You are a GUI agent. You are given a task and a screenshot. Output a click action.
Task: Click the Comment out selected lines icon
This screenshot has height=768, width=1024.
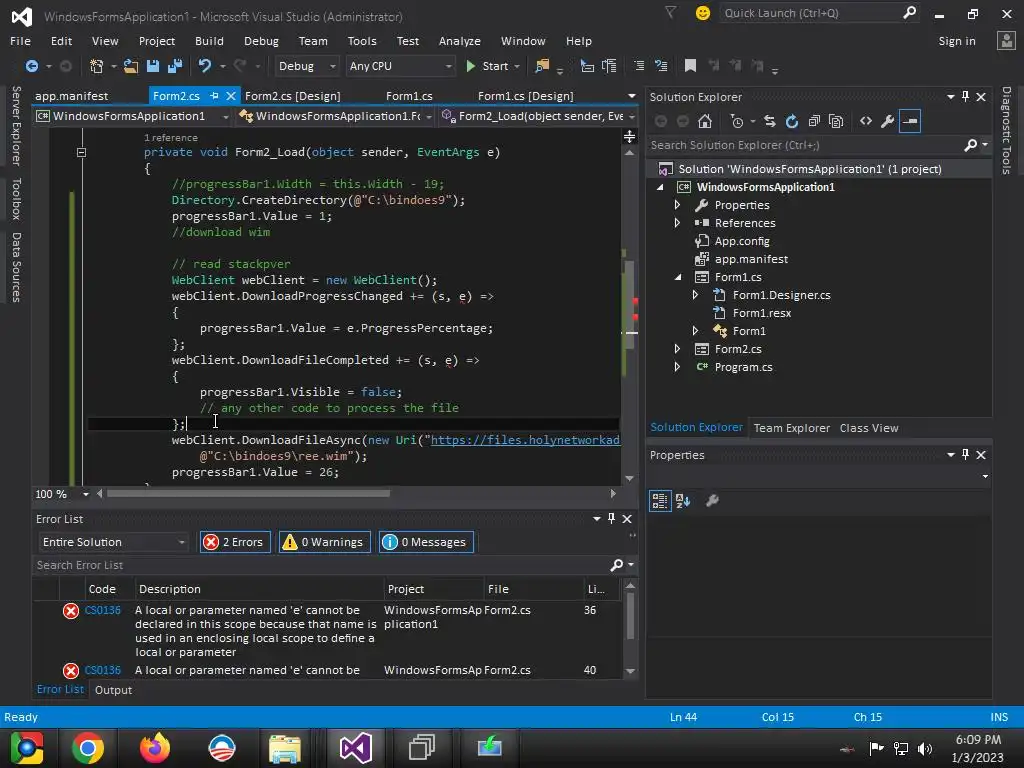click(x=639, y=66)
